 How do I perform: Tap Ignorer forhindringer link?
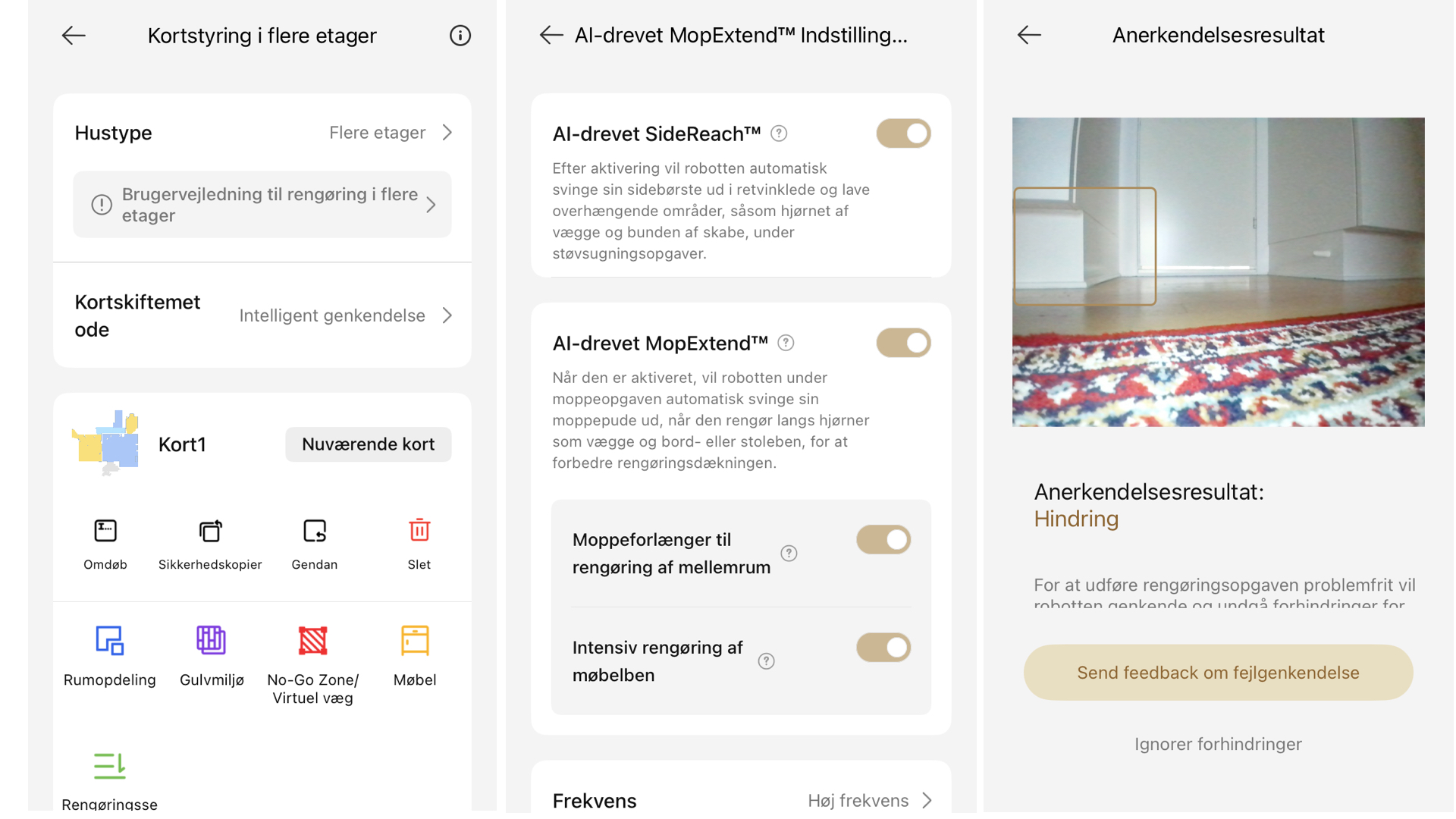pos(1218,744)
